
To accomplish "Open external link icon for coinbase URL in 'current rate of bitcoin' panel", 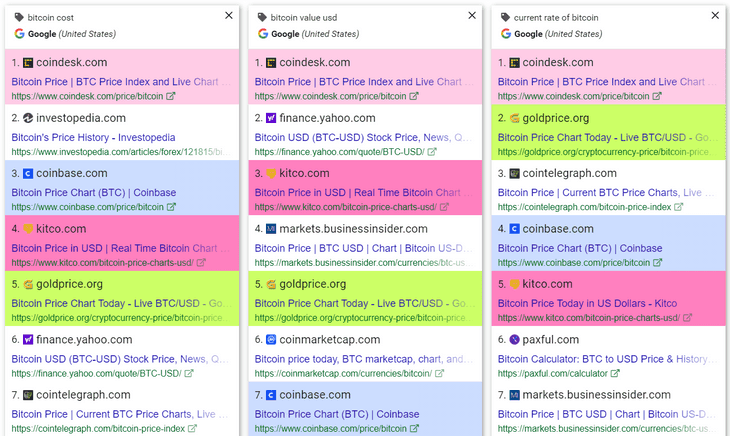I will point(657,262).
